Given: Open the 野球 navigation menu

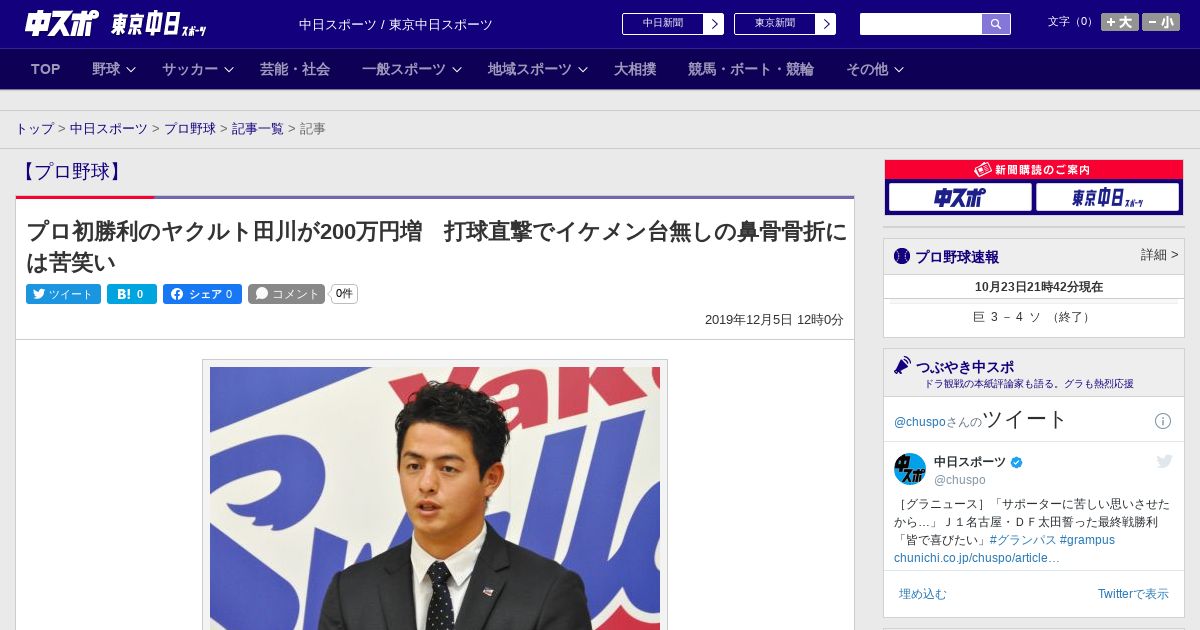Looking at the screenshot, I should point(106,69).
